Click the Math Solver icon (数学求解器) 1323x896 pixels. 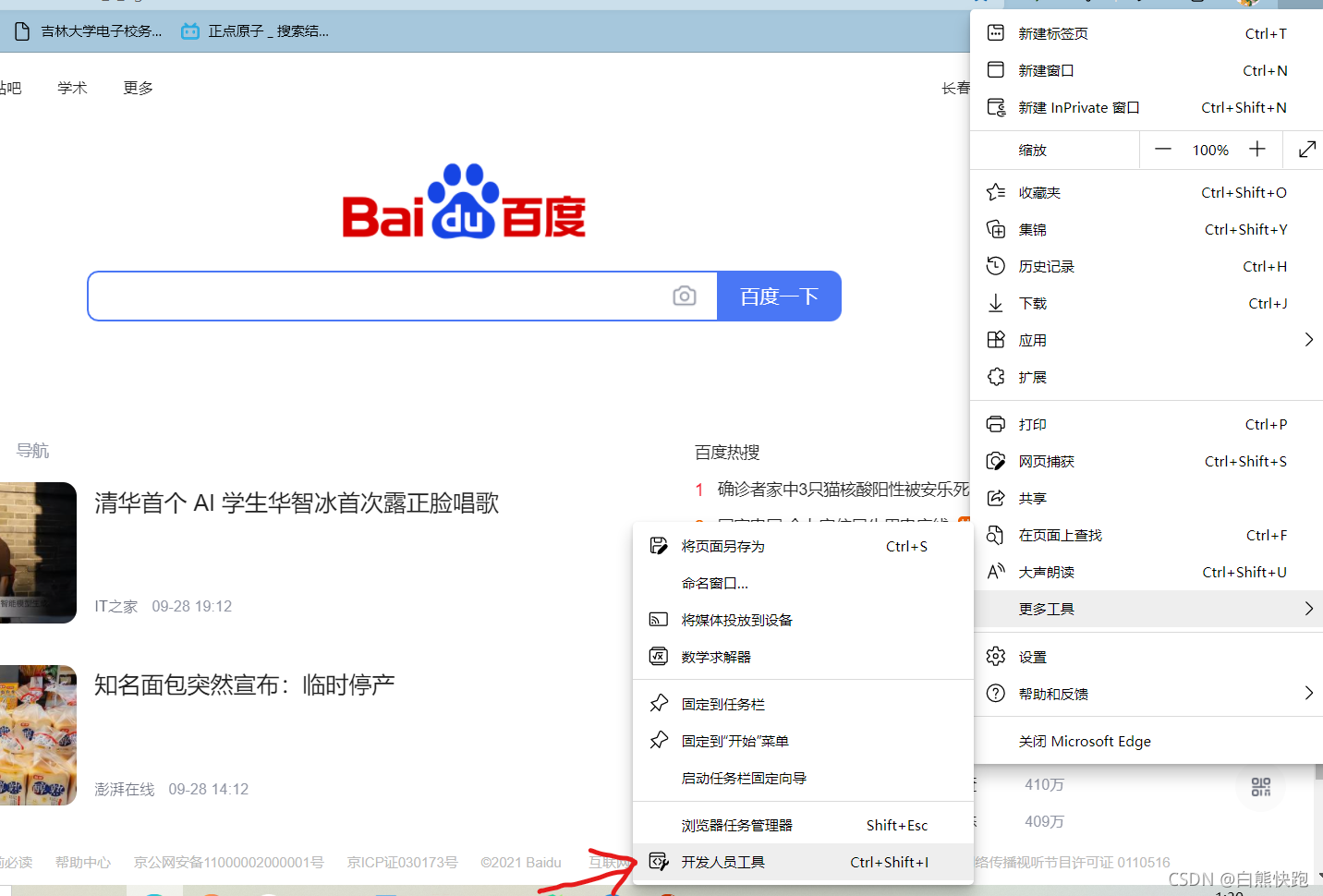coord(659,657)
